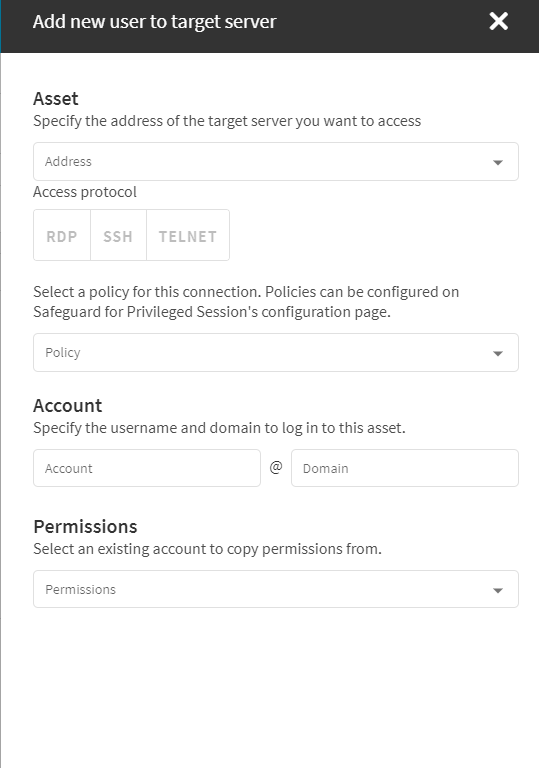Click the @ symbol between fields
Image resolution: width=539 pixels, height=768 pixels.
point(276,467)
